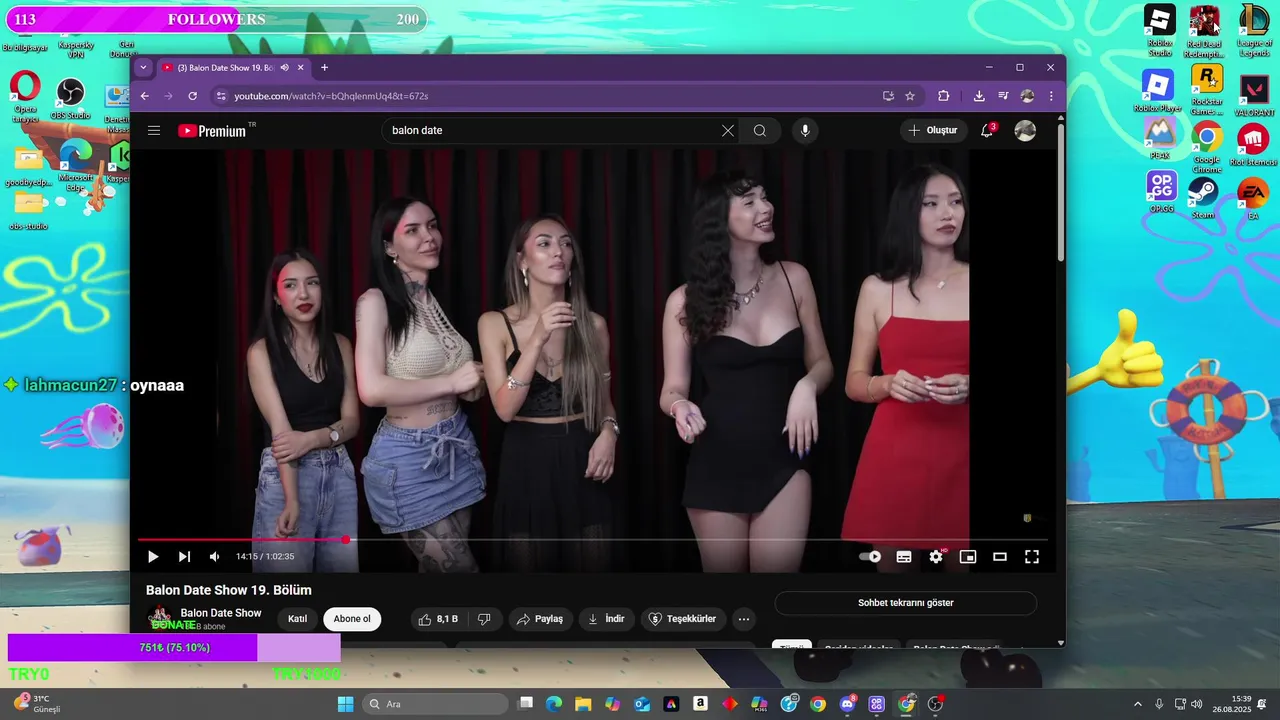This screenshot has width=1280, height=720.
Task: Open the video settings gear
Action: click(x=936, y=557)
